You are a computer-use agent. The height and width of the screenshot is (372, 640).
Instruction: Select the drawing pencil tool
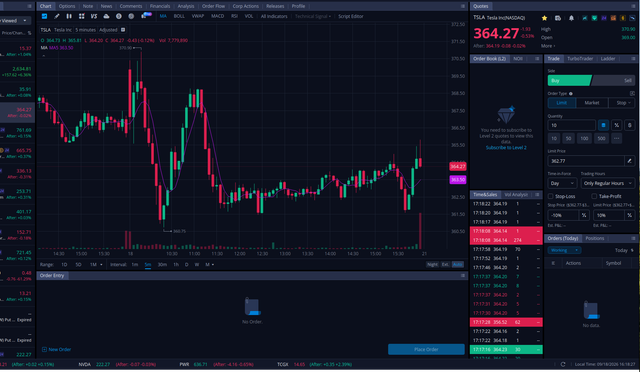click(57, 16)
